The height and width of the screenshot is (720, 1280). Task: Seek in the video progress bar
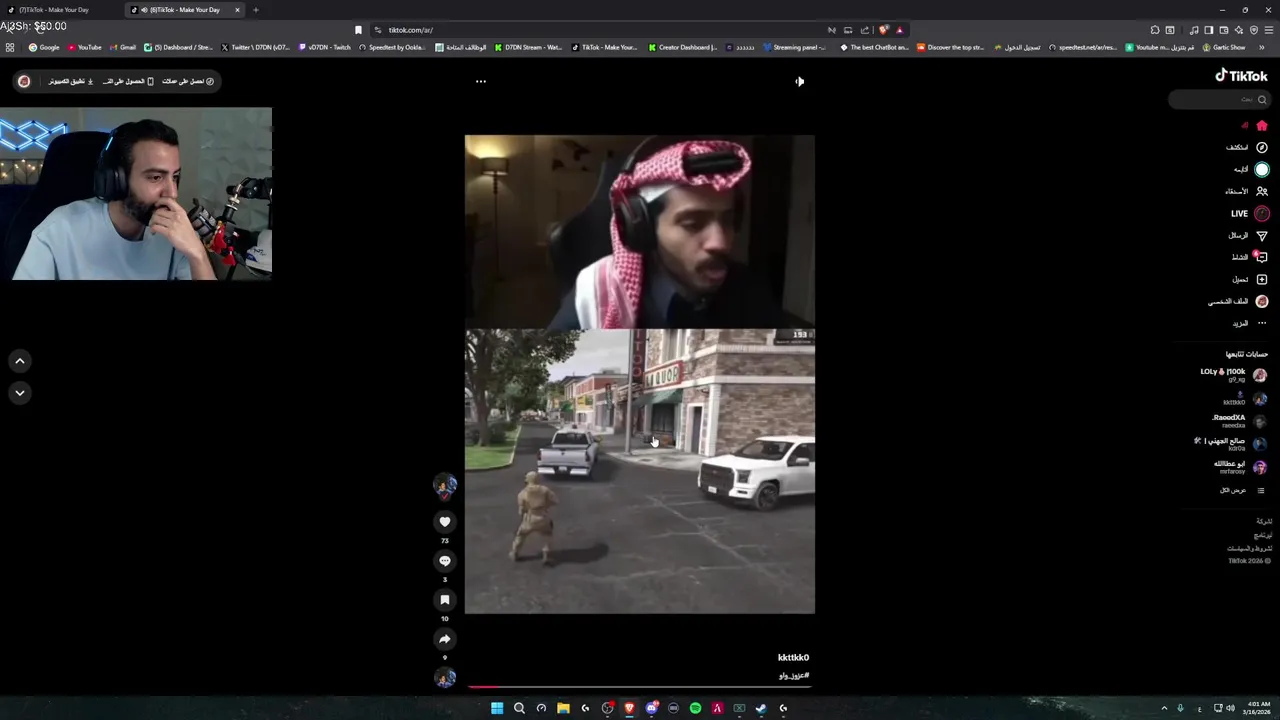point(640,686)
